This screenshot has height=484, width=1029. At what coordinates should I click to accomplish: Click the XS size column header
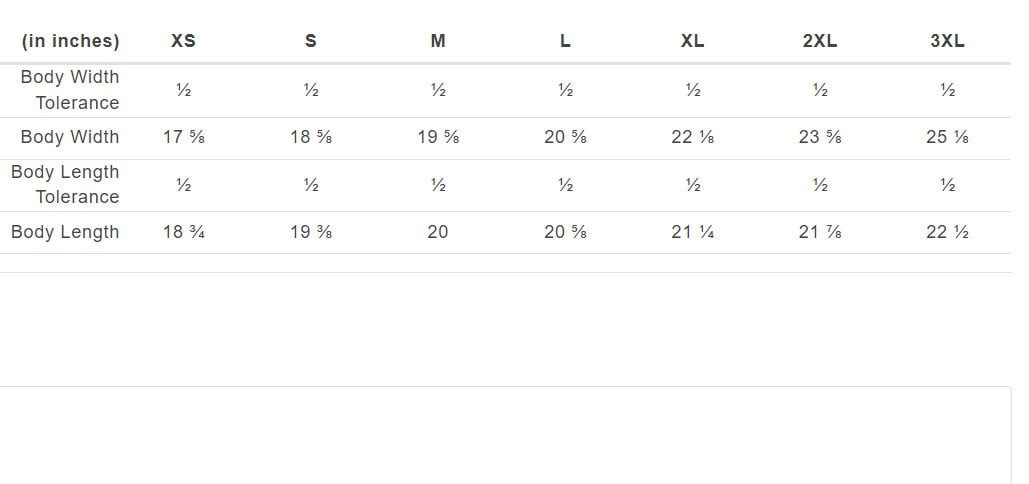coord(183,41)
